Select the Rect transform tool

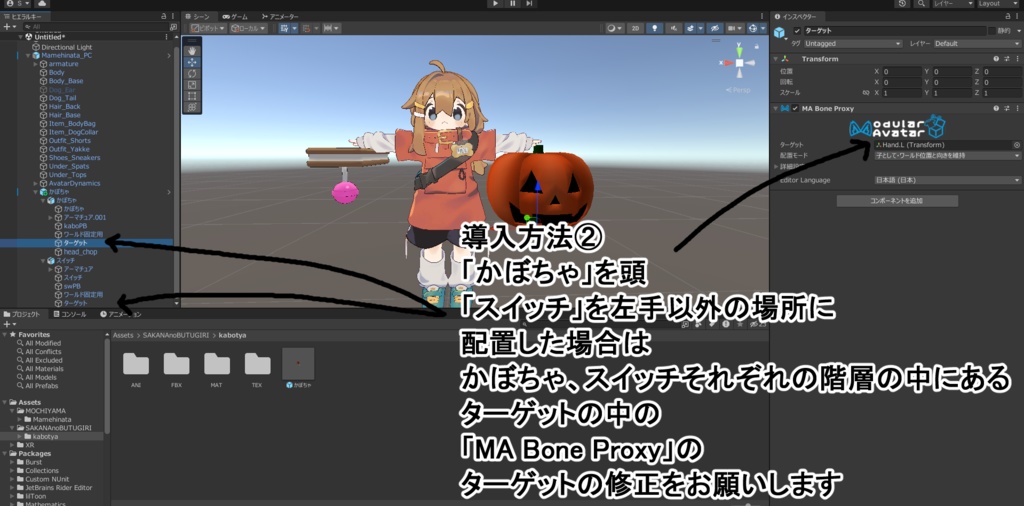point(192,95)
